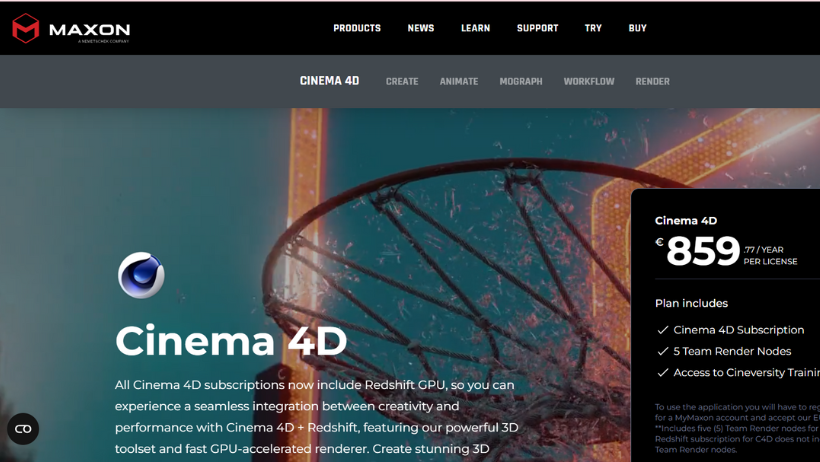Open the Support menu
The height and width of the screenshot is (462, 820).
538,28
